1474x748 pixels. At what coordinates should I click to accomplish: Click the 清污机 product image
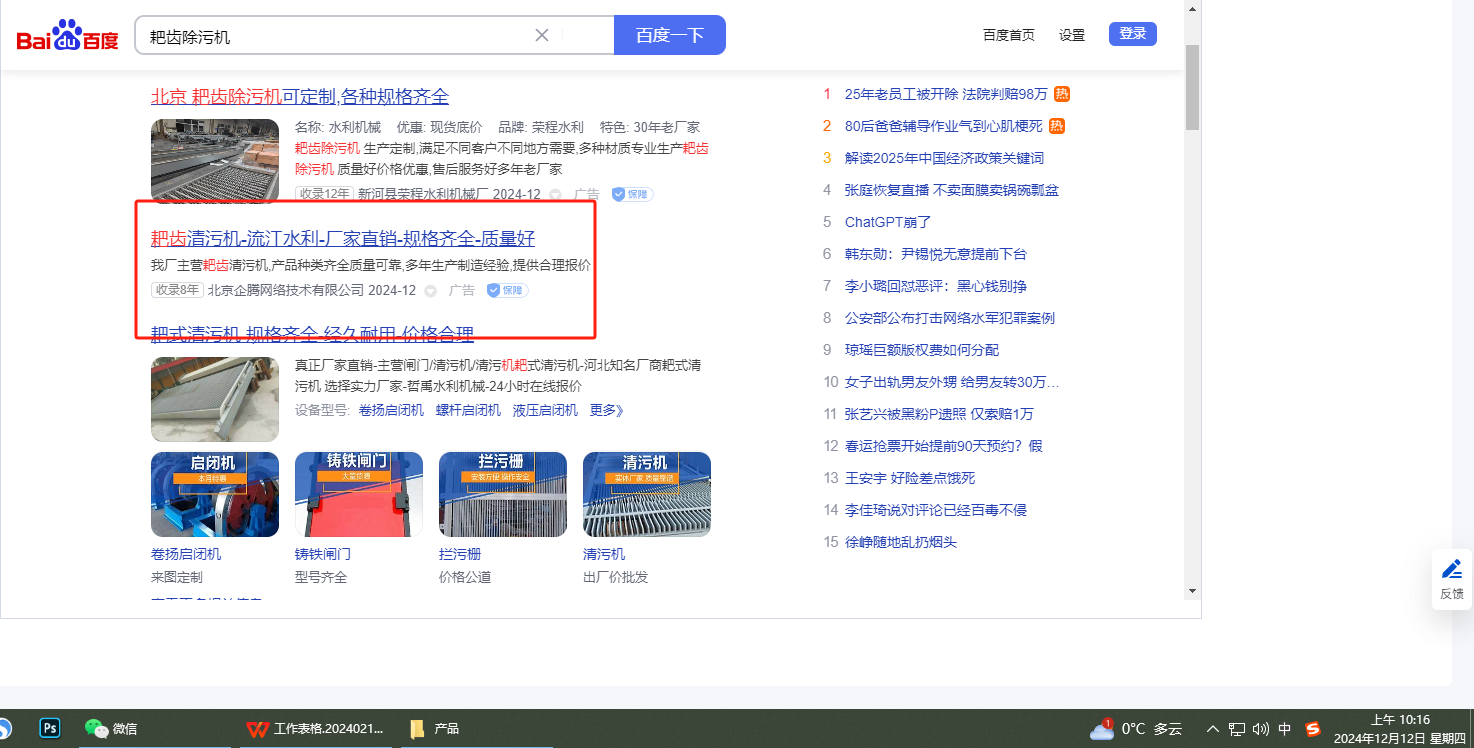(647, 494)
